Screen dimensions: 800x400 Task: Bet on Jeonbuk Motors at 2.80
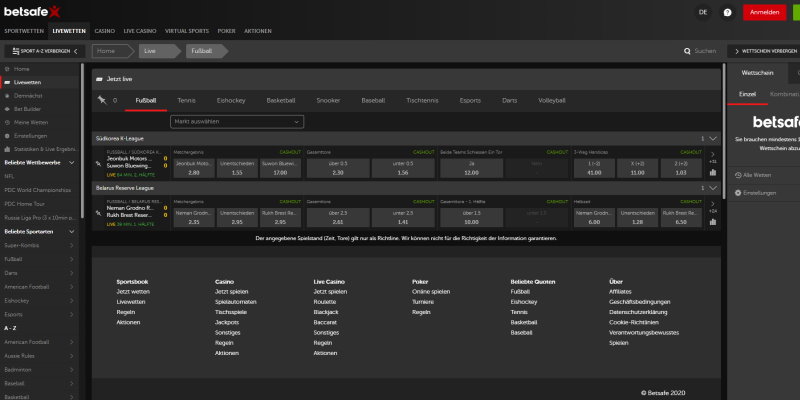[194, 168]
